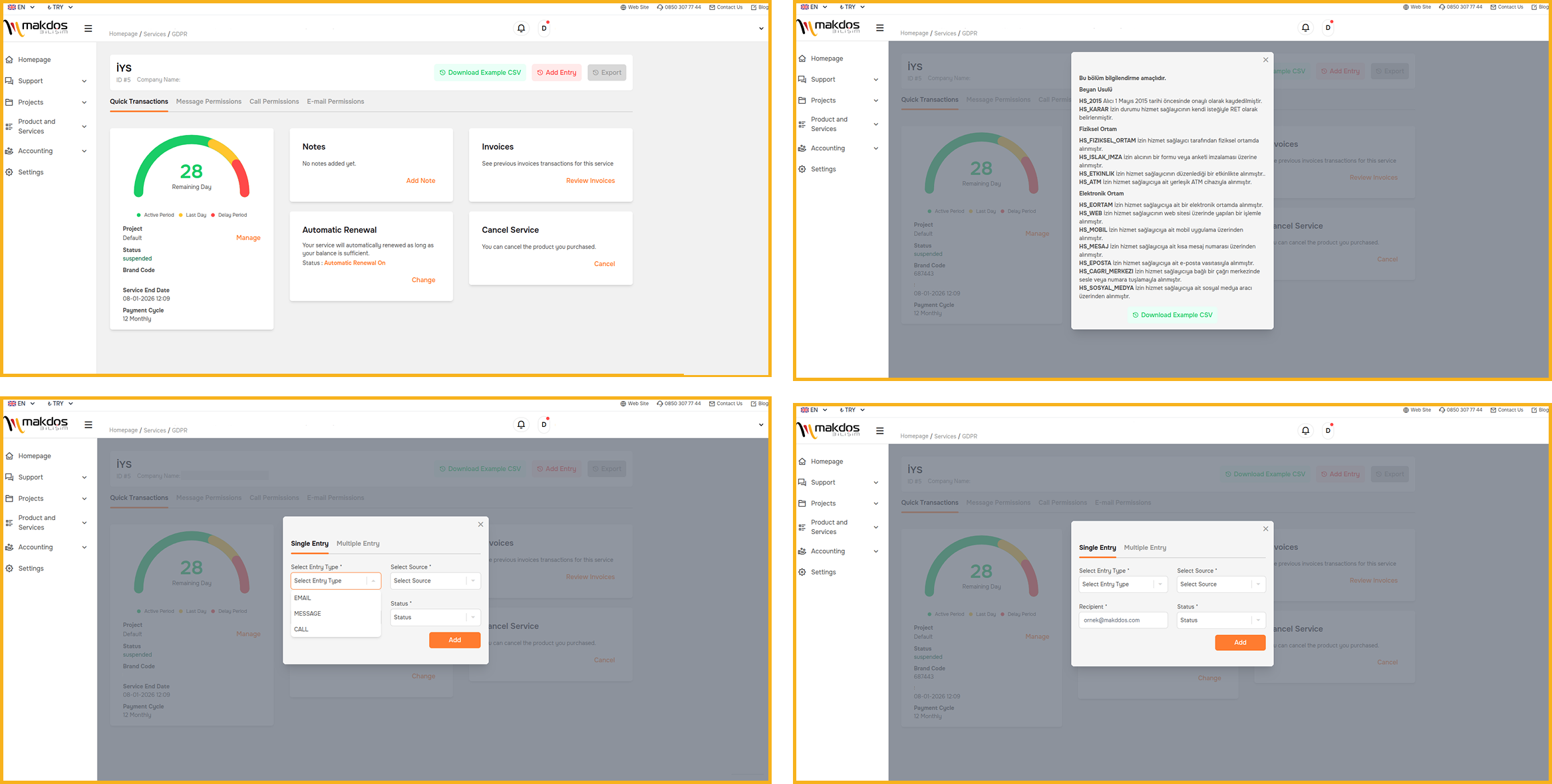Open the D user avatar menu
This screenshot has width=1552, height=784.
pos(543,28)
